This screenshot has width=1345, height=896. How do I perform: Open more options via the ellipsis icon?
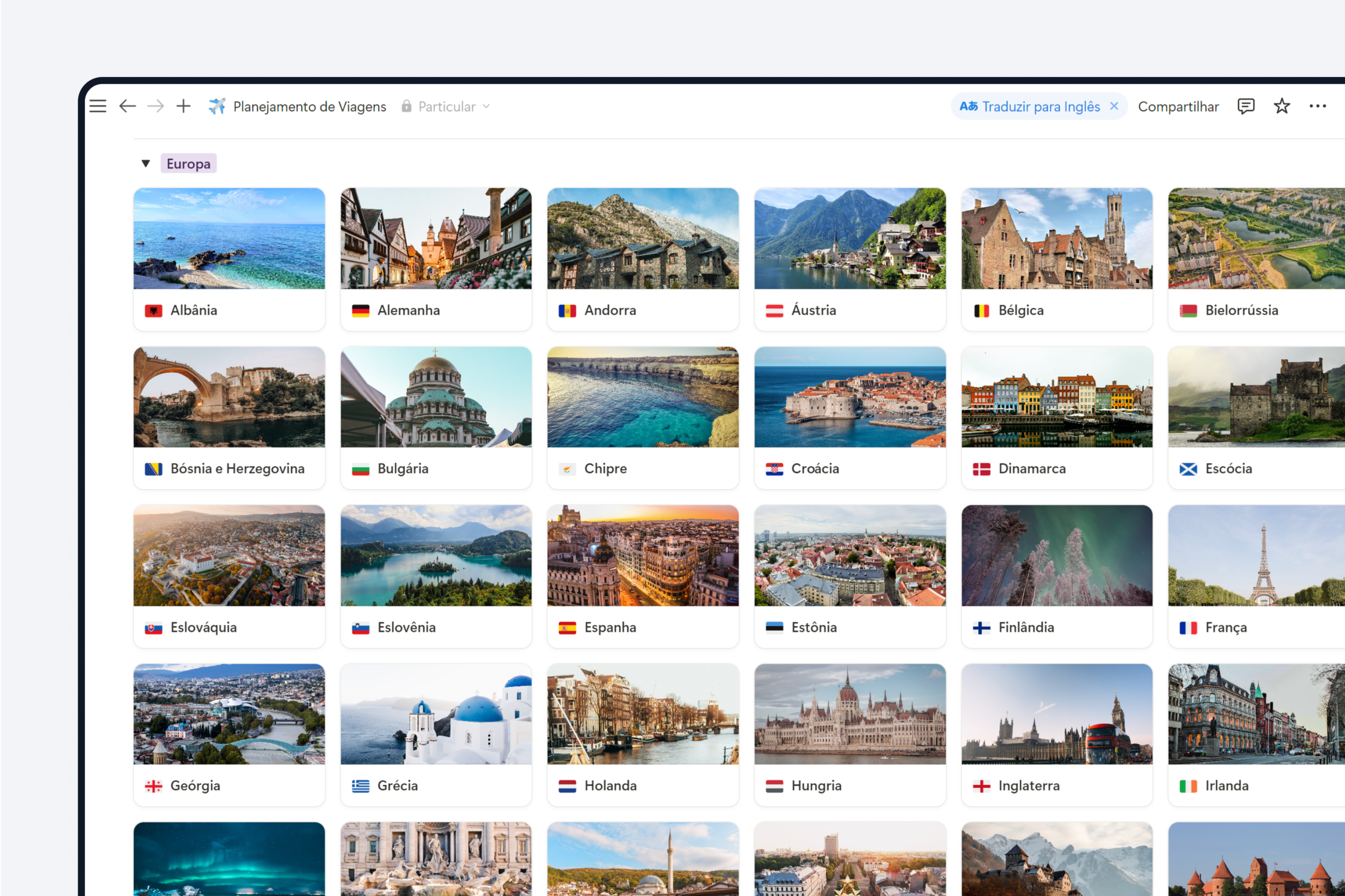(x=1318, y=106)
